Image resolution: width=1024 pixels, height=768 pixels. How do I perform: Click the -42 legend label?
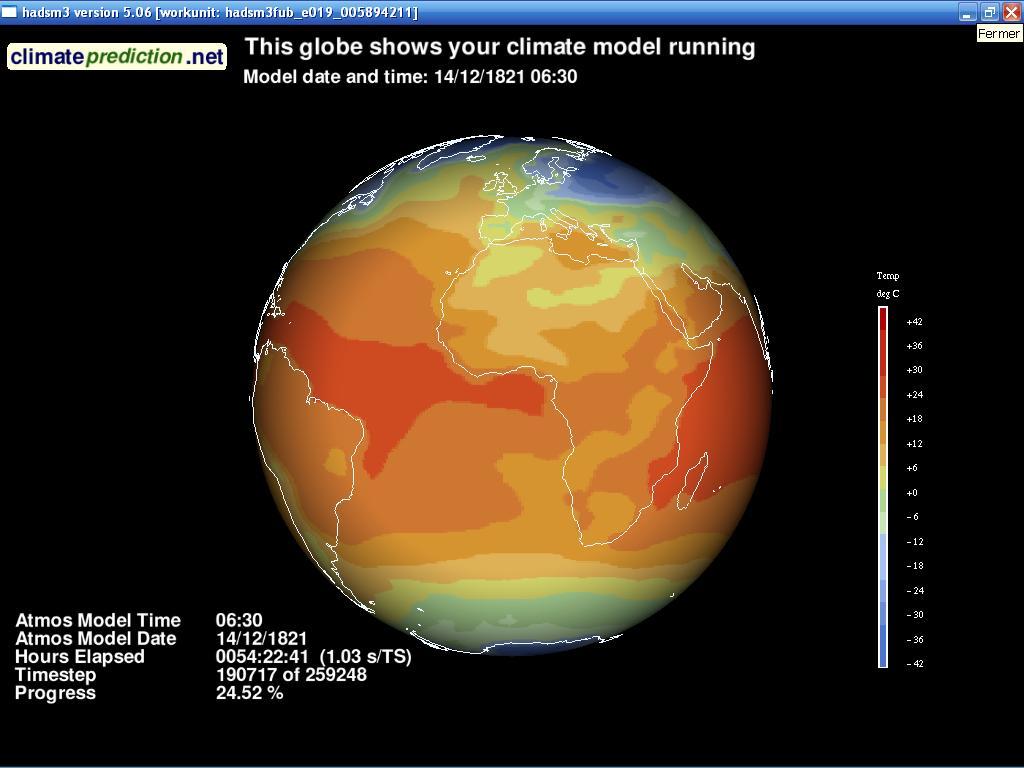coord(914,664)
